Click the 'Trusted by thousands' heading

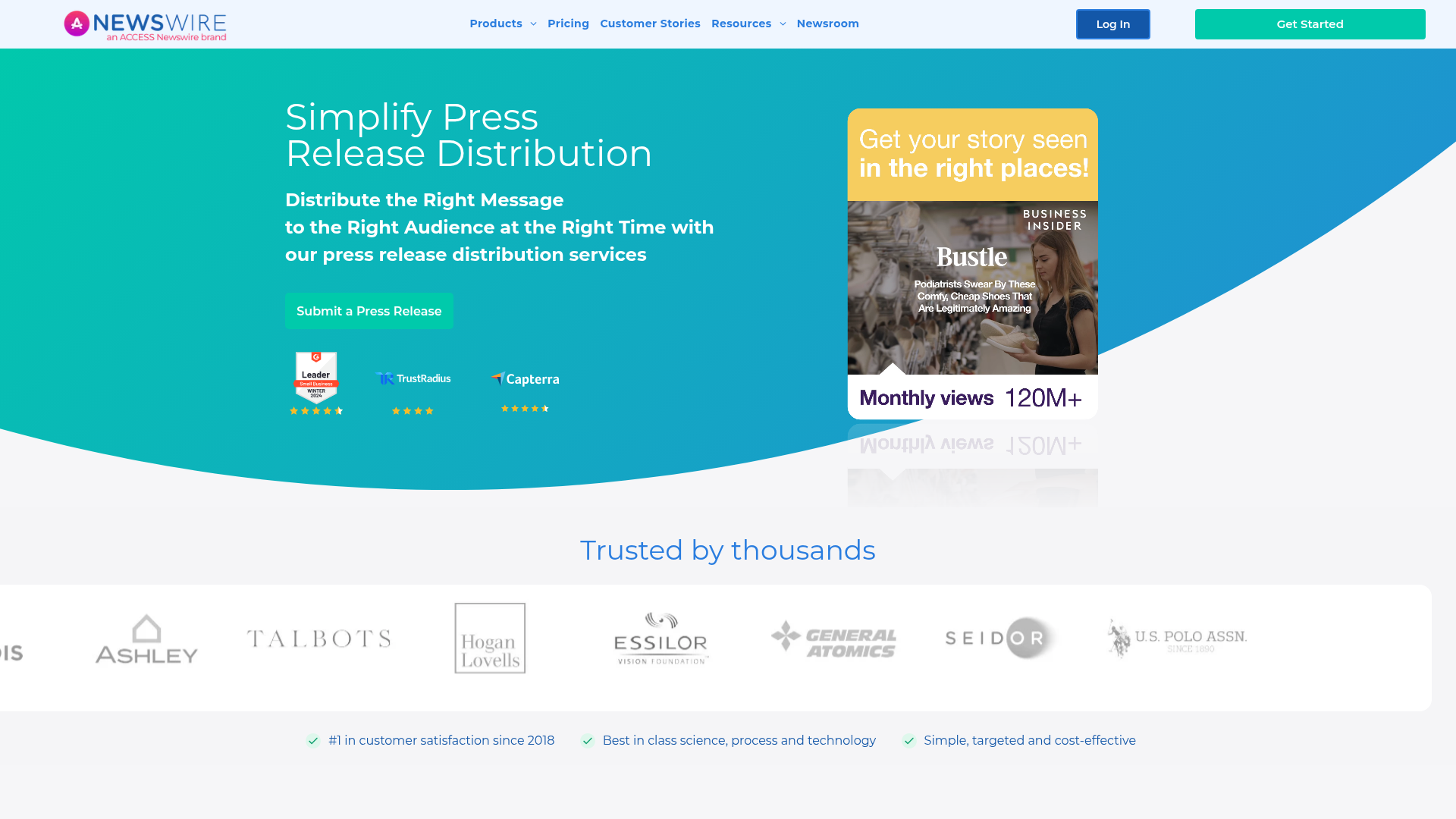[x=728, y=550]
